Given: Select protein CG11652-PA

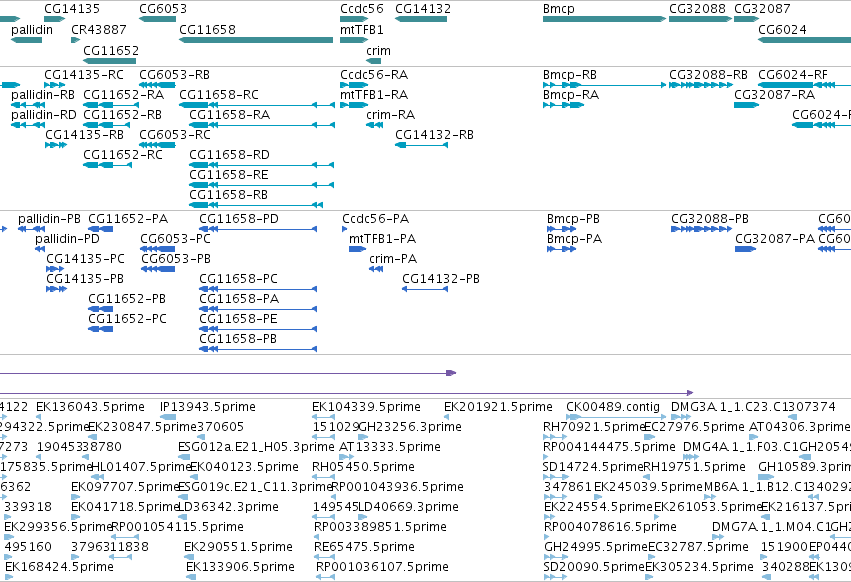Looking at the screenshot, I should click(x=101, y=229).
